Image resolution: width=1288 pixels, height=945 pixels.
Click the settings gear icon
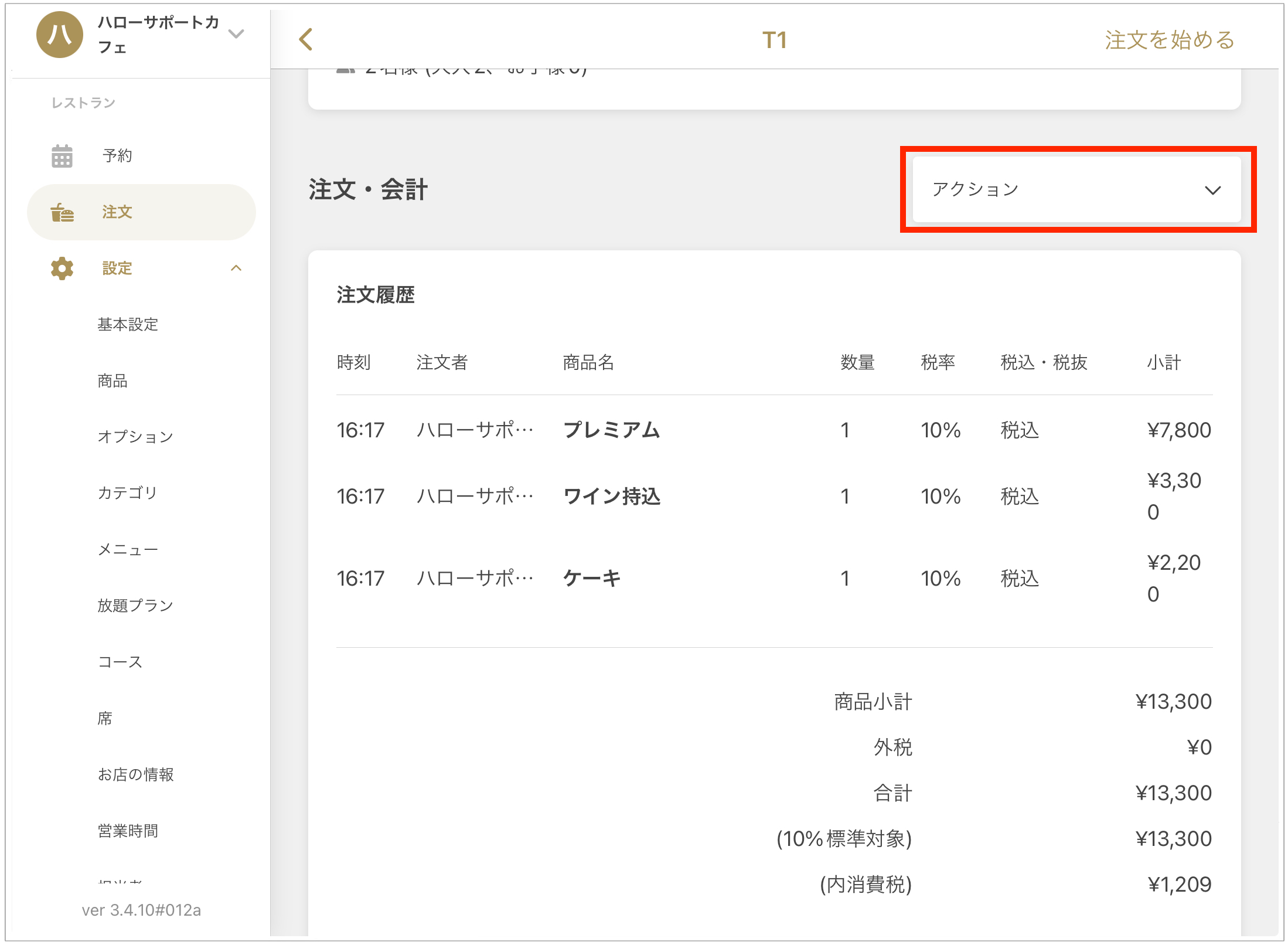[x=62, y=268]
